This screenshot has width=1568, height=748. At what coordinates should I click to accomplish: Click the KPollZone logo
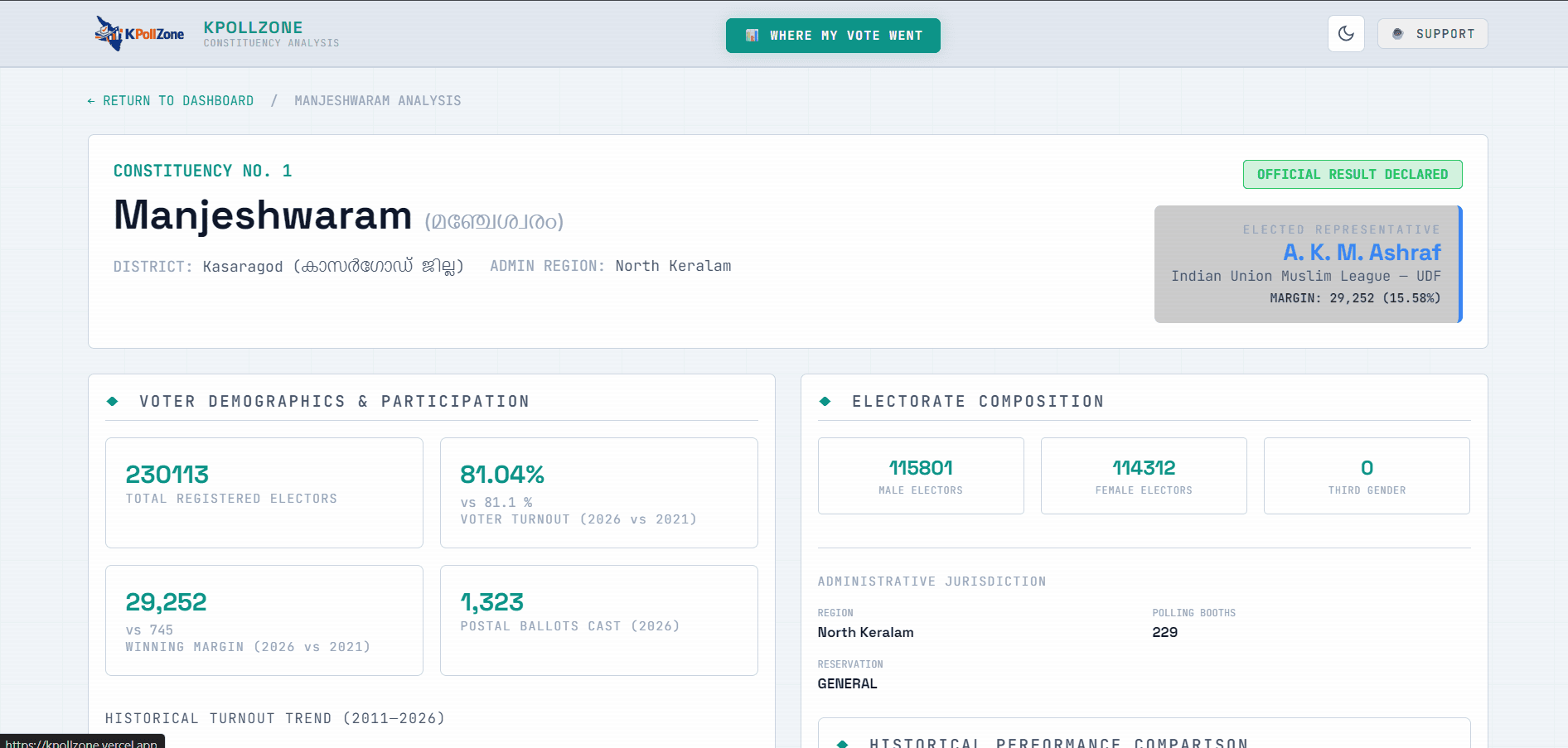coord(139,34)
